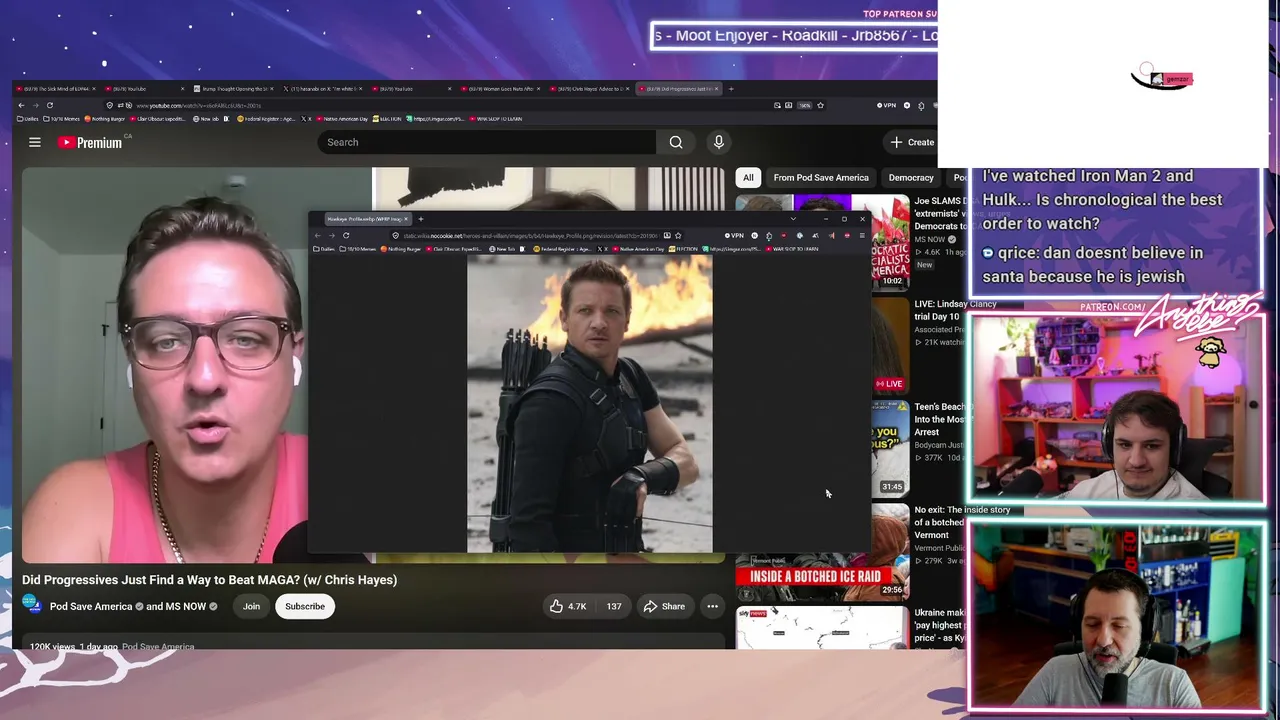Open the No exit: The inside story title
Image resolution: width=1280 pixels, height=720 pixels.
[x=962, y=522]
